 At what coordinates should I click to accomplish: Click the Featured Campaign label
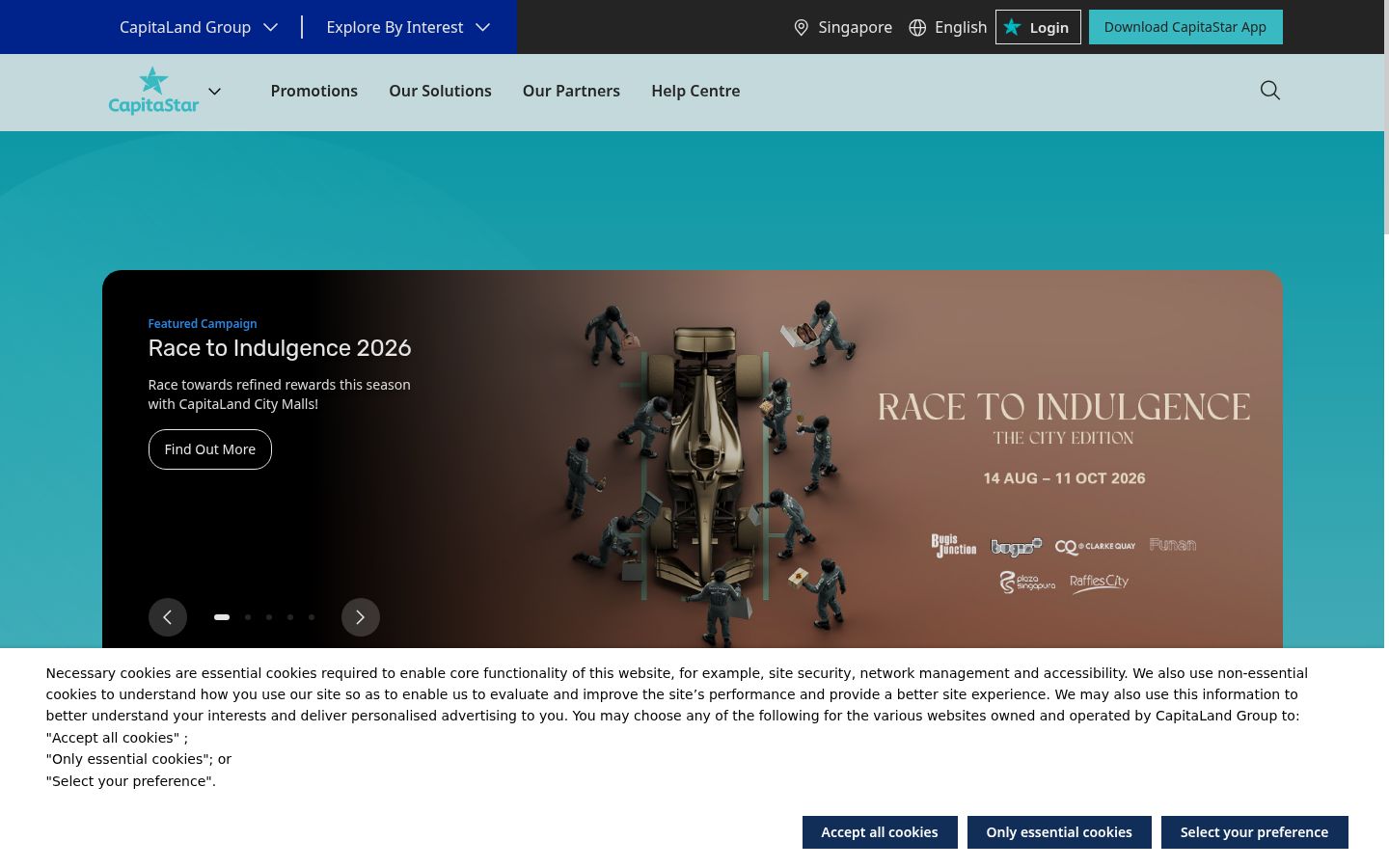(x=203, y=324)
